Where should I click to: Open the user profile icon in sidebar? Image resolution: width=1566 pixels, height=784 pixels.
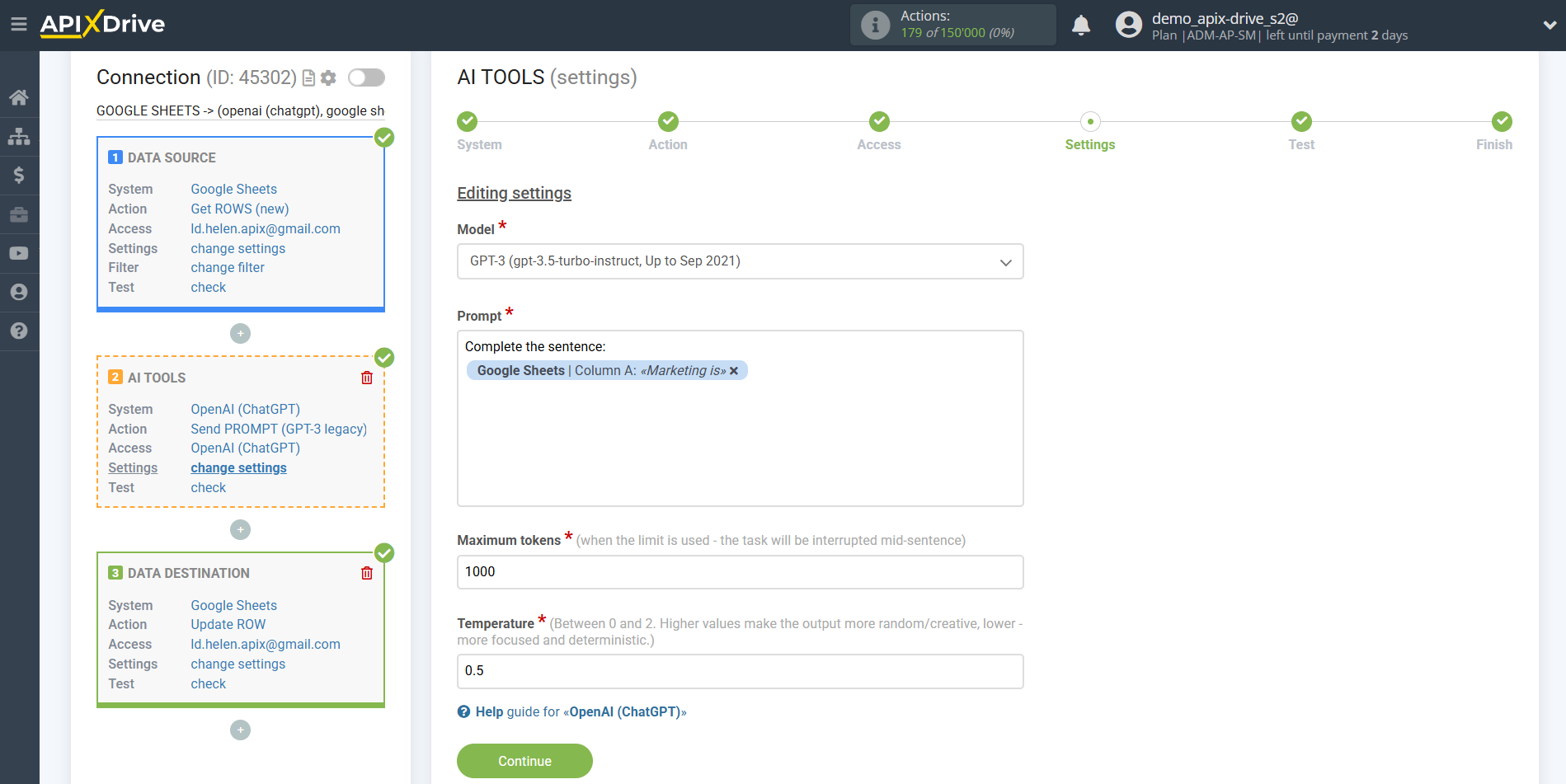point(19,292)
